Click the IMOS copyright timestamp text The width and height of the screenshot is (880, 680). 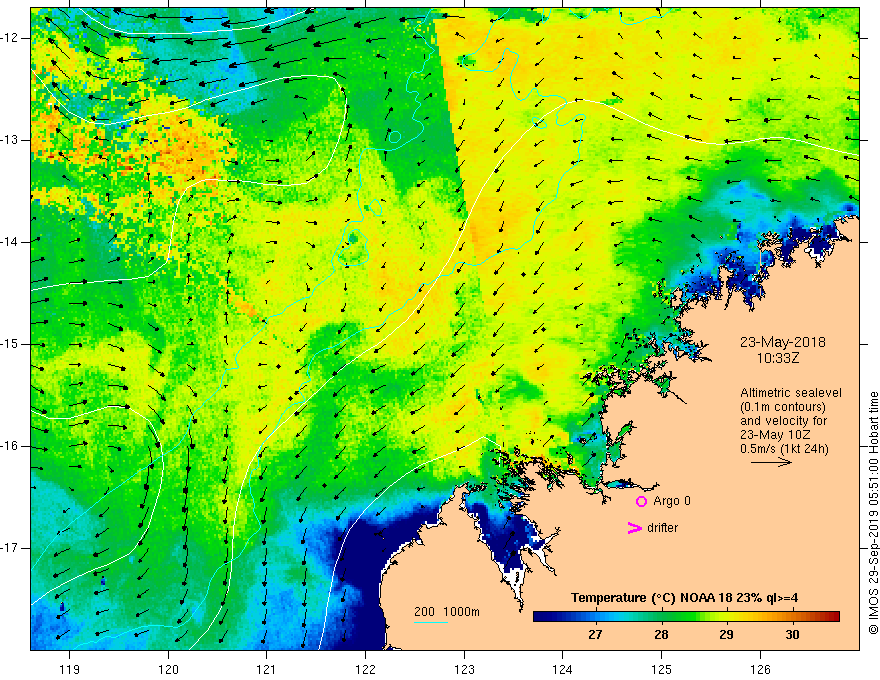pos(873,513)
